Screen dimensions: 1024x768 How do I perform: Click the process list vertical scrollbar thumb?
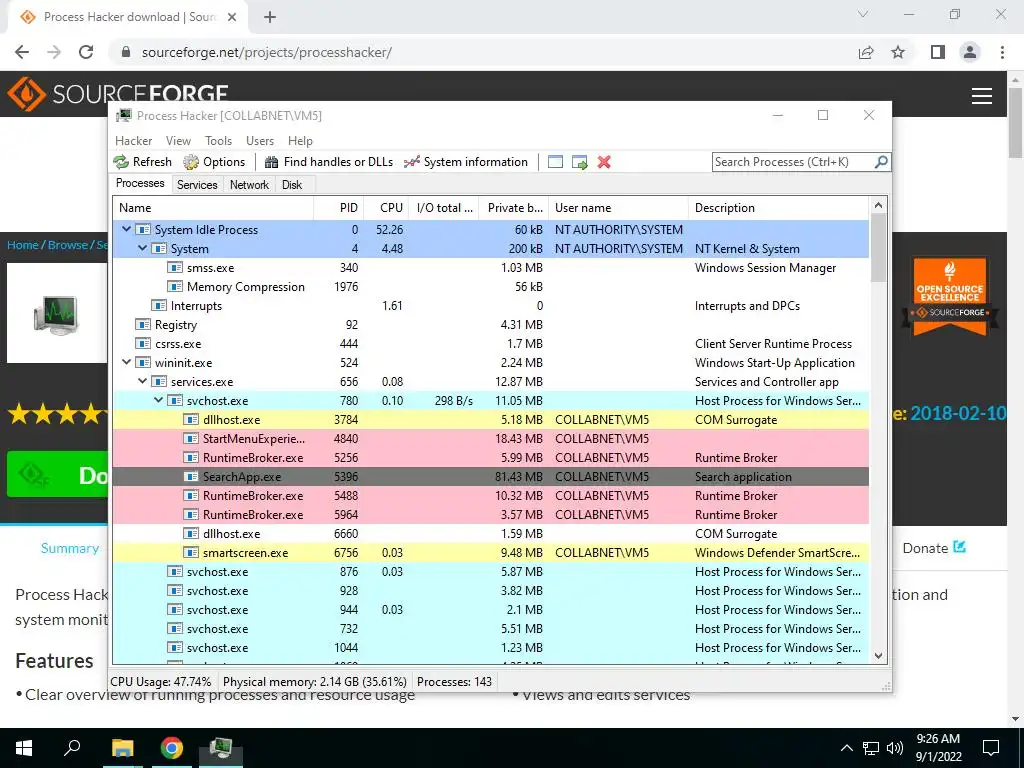[x=878, y=248]
